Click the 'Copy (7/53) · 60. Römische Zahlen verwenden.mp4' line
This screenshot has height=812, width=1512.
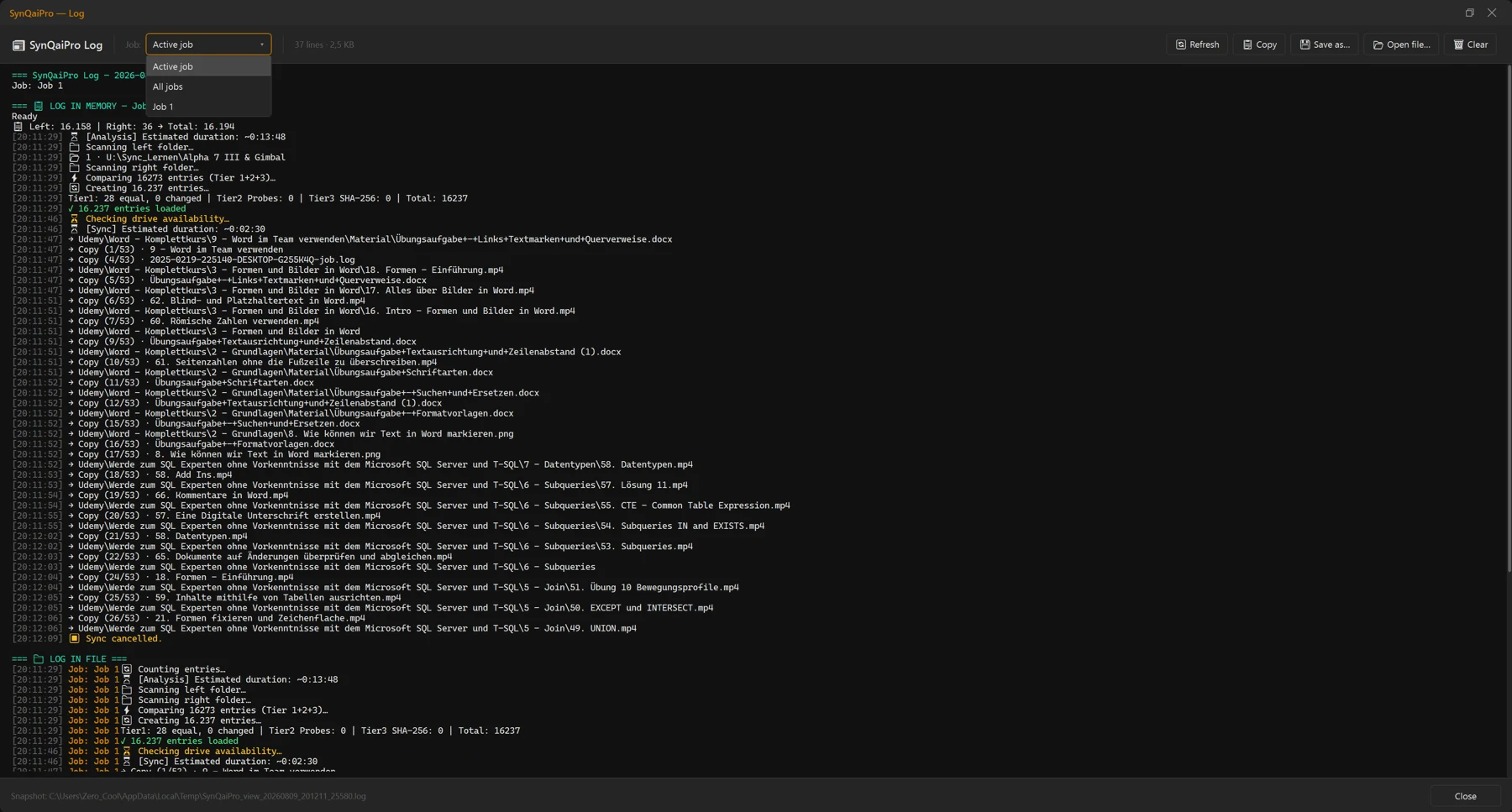[x=165, y=322]
